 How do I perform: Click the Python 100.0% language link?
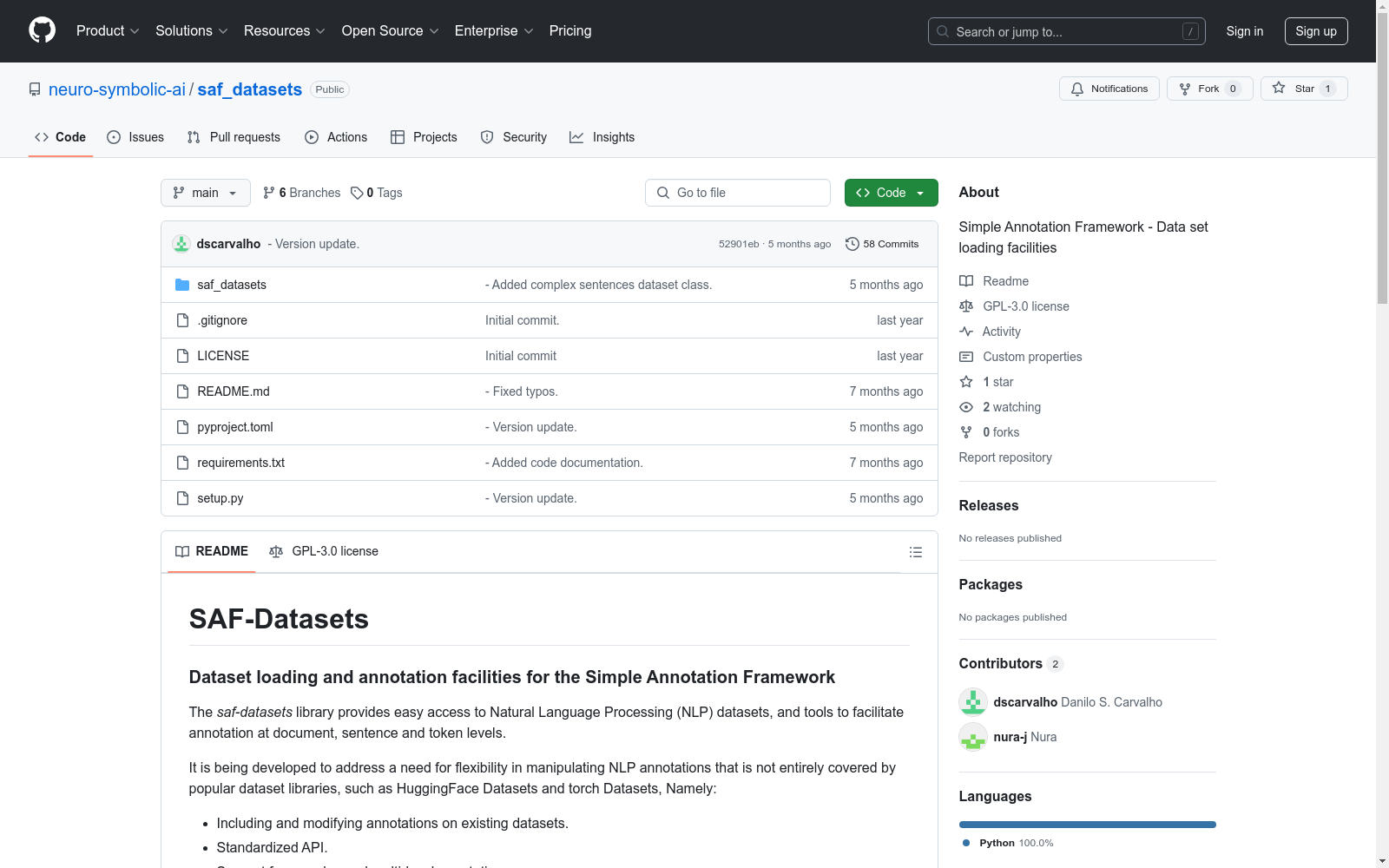pyautogui.click(x=1008, y=843)
